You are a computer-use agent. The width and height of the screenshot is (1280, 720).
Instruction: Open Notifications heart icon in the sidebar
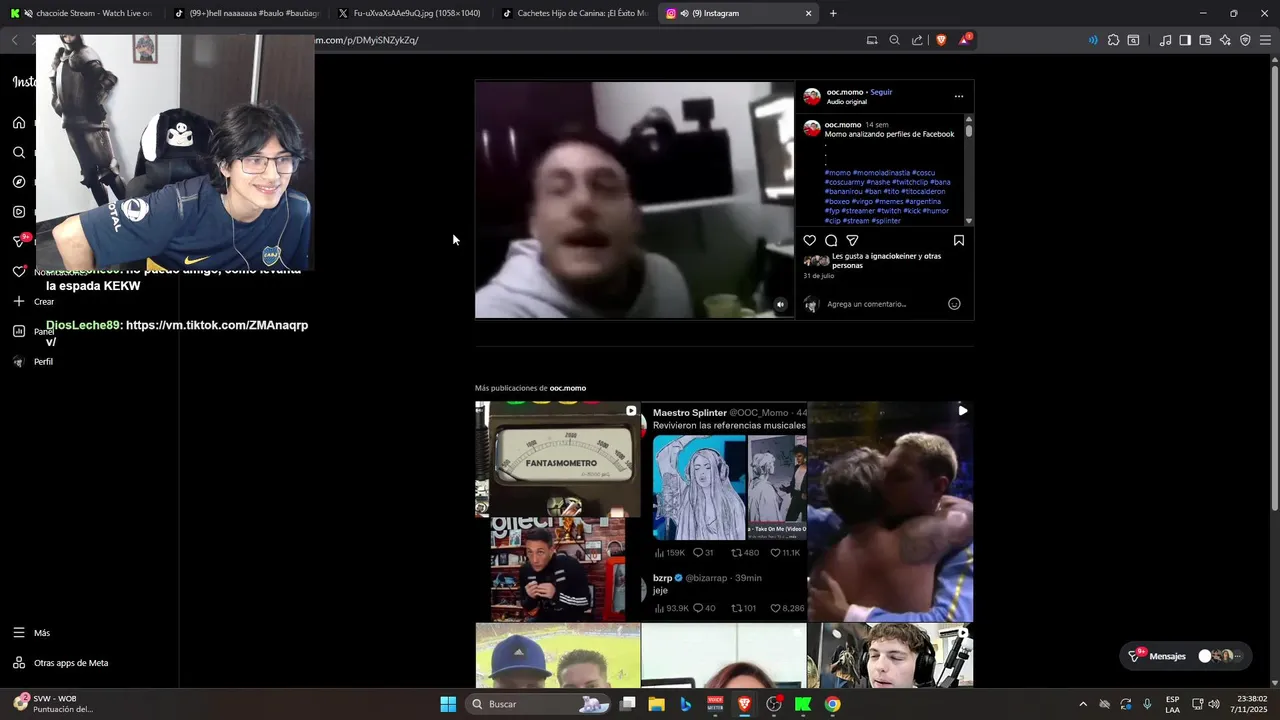[x=19, y=271]
